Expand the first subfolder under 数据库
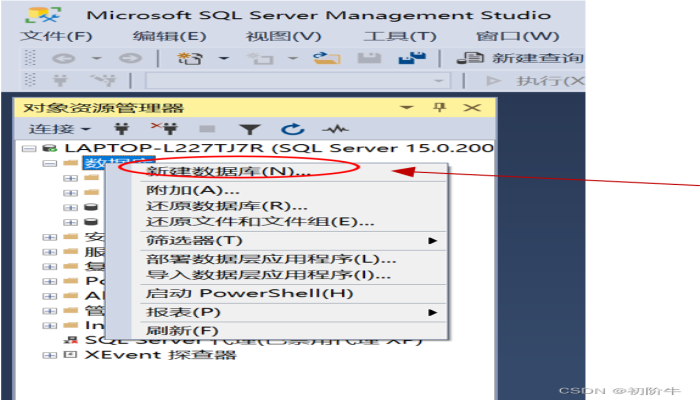 70,178
